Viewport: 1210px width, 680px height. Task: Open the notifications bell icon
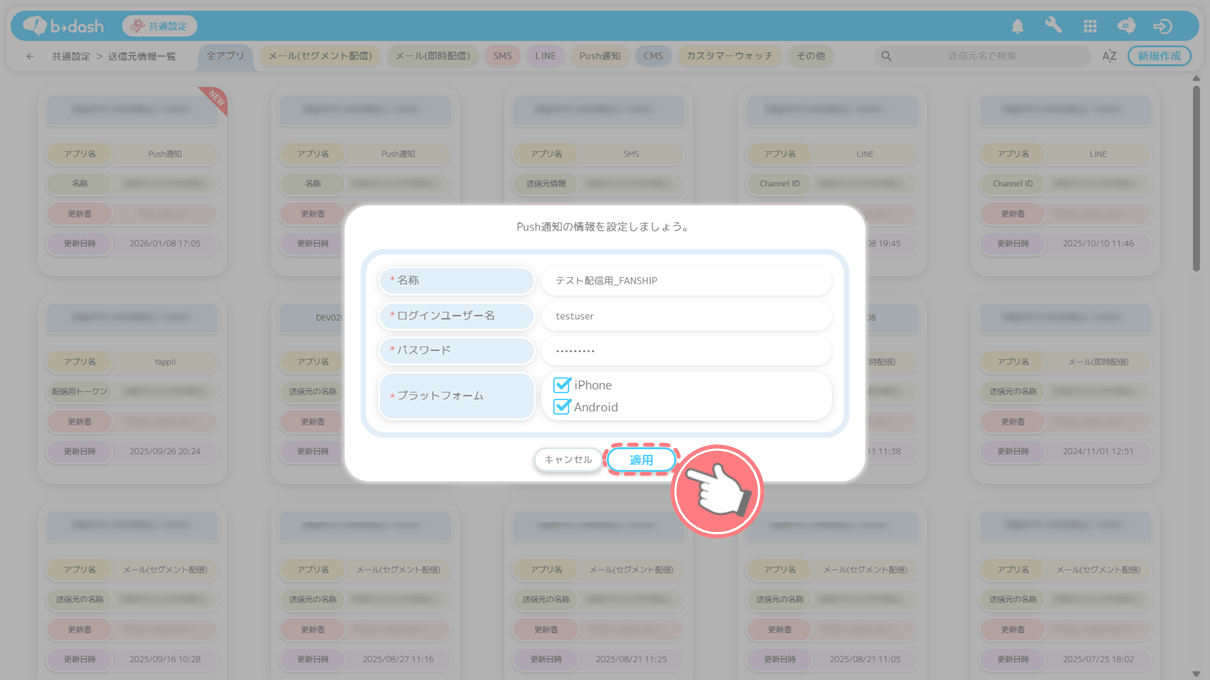[x=1017, y=27]
